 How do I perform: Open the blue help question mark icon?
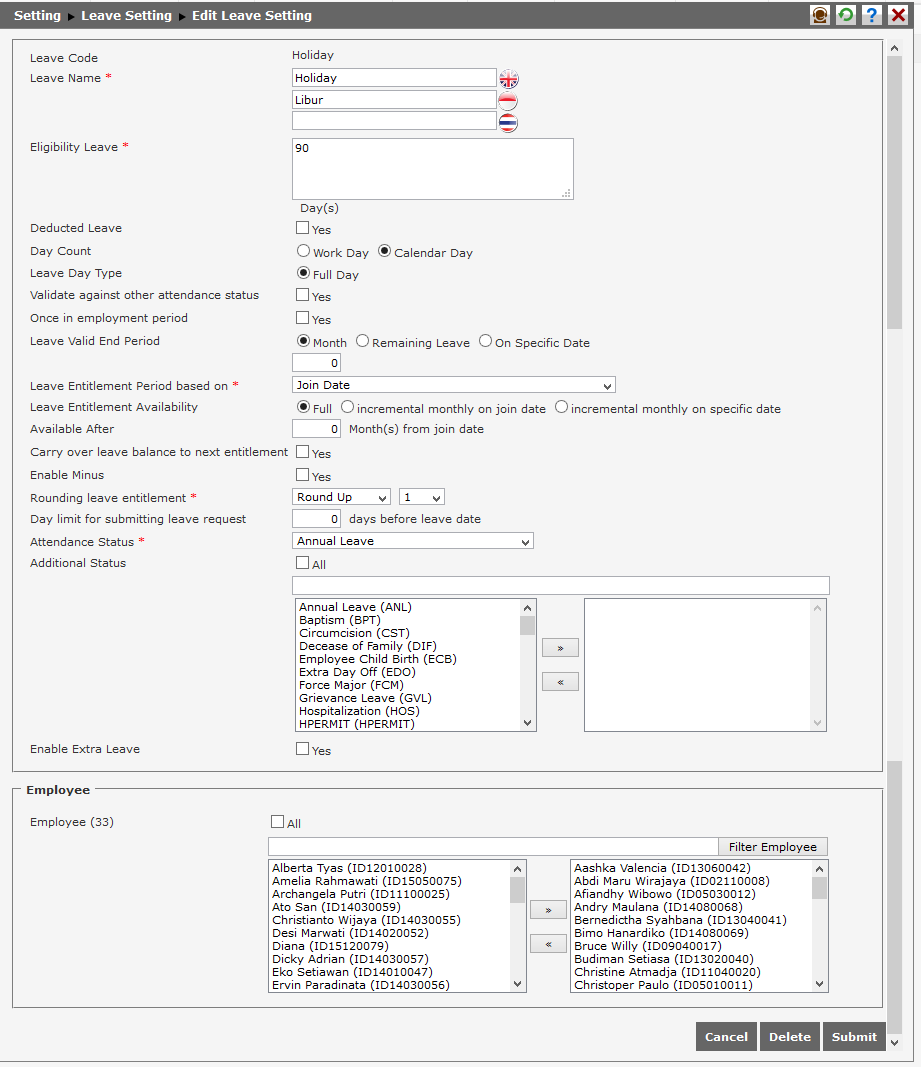coord(870,14)
